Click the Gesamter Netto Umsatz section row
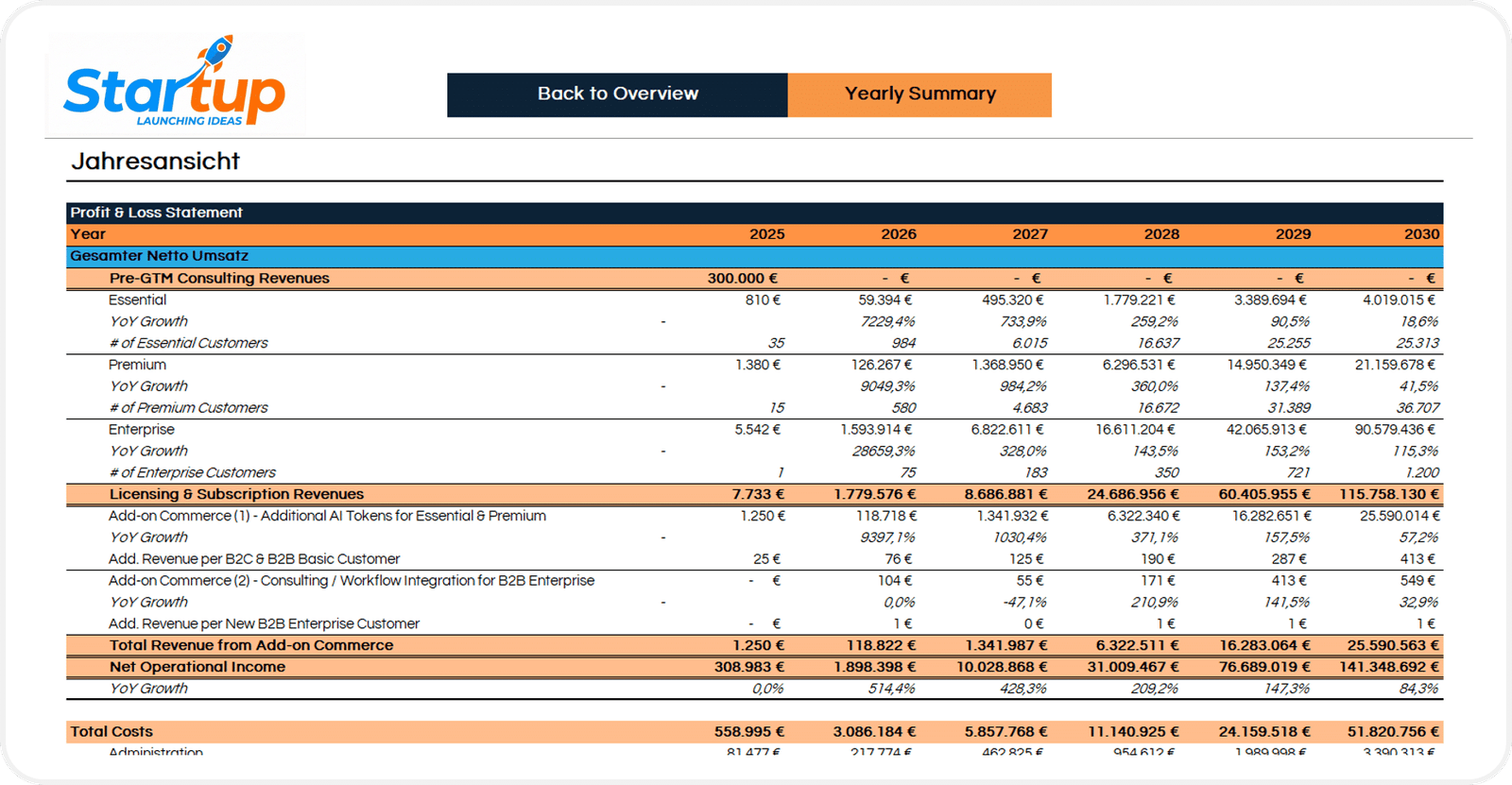Viewport: 1512px width, 785px height. [160, 256]
